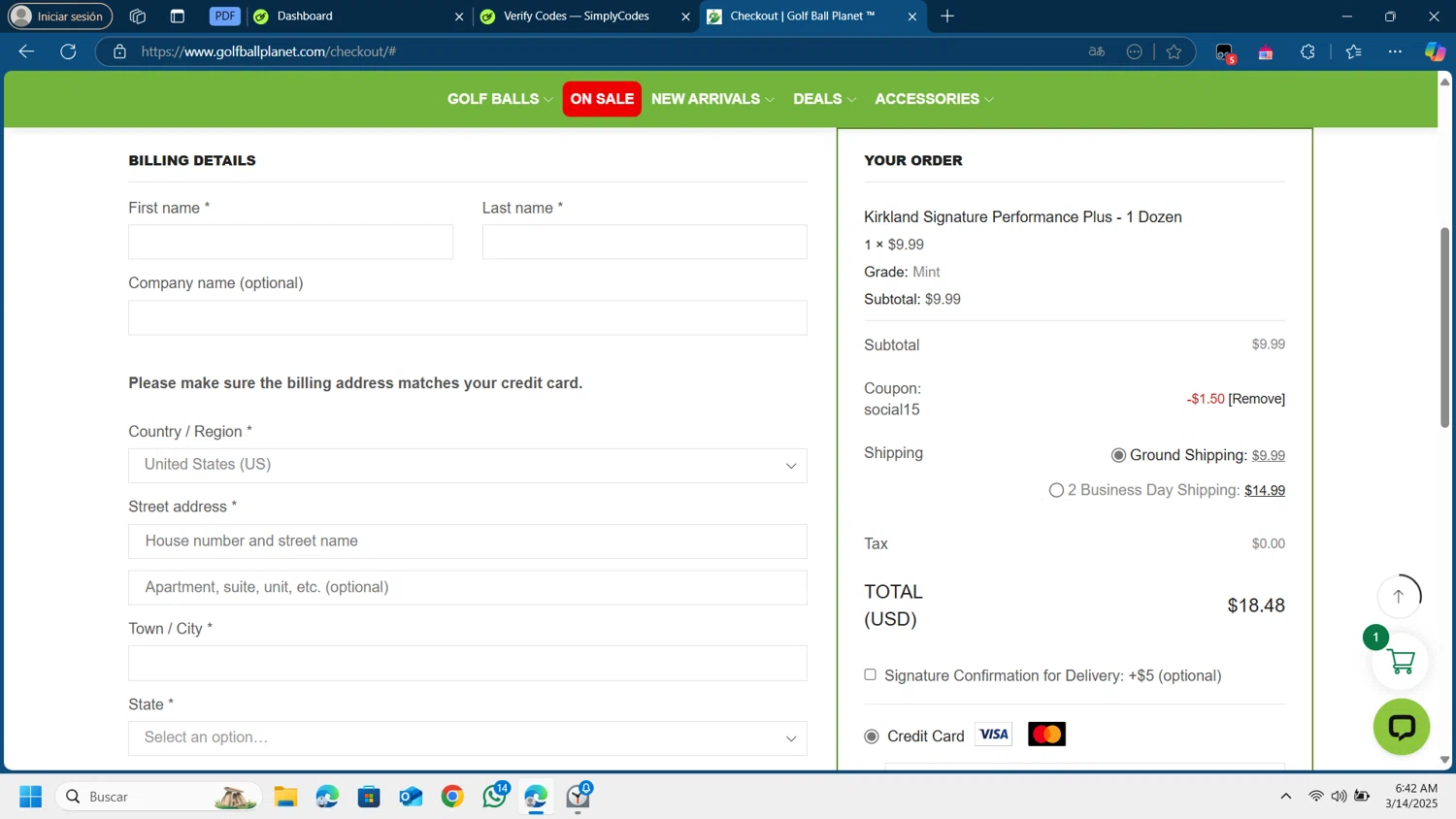Open the workspaces icon
The width and height of the screenshot is (1456, 819).
point(138,16)
